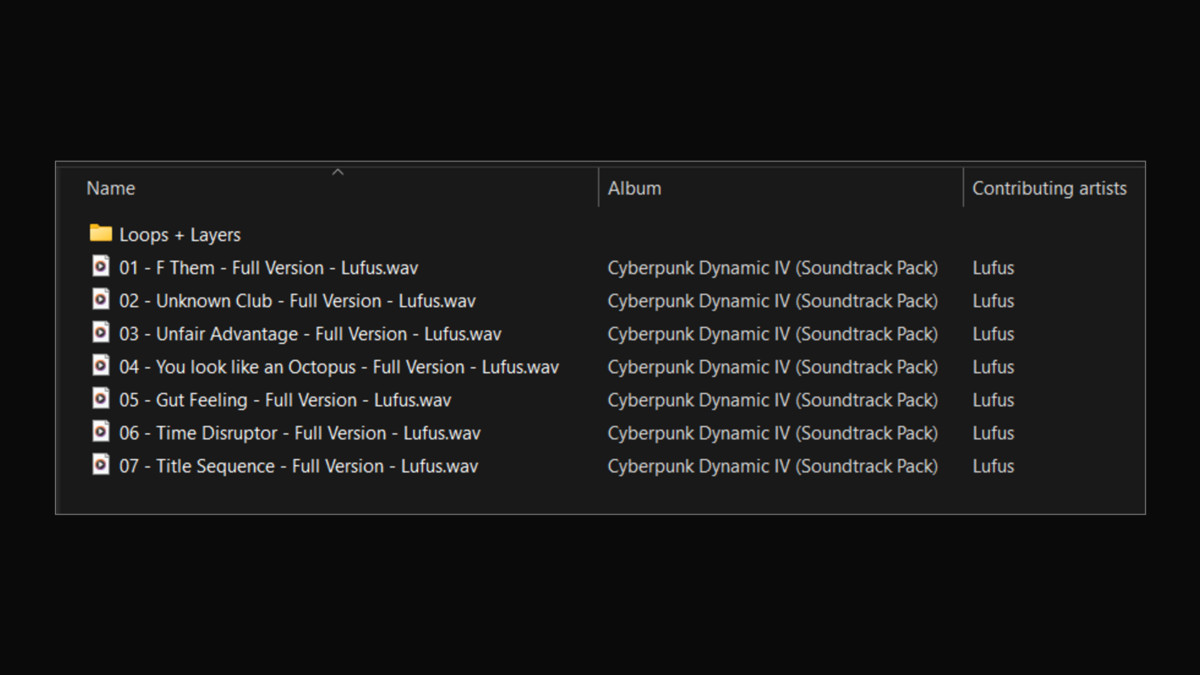Select file 01 - F Them - Full Version
Screen dimensions: 1200x675
click(268, 268)
